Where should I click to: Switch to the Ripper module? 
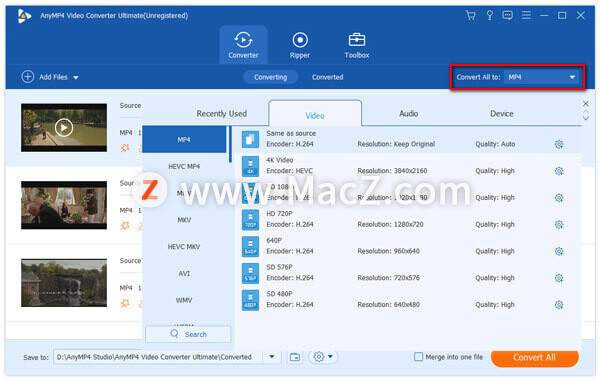point(300,45)
